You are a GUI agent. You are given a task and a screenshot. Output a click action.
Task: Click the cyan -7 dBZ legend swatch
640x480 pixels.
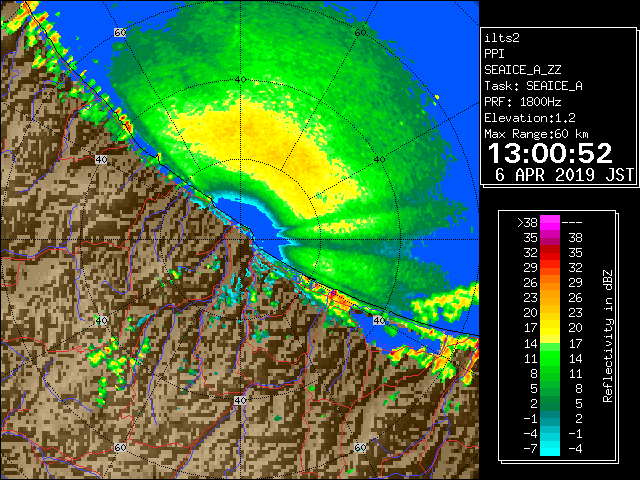coord(550,449)
